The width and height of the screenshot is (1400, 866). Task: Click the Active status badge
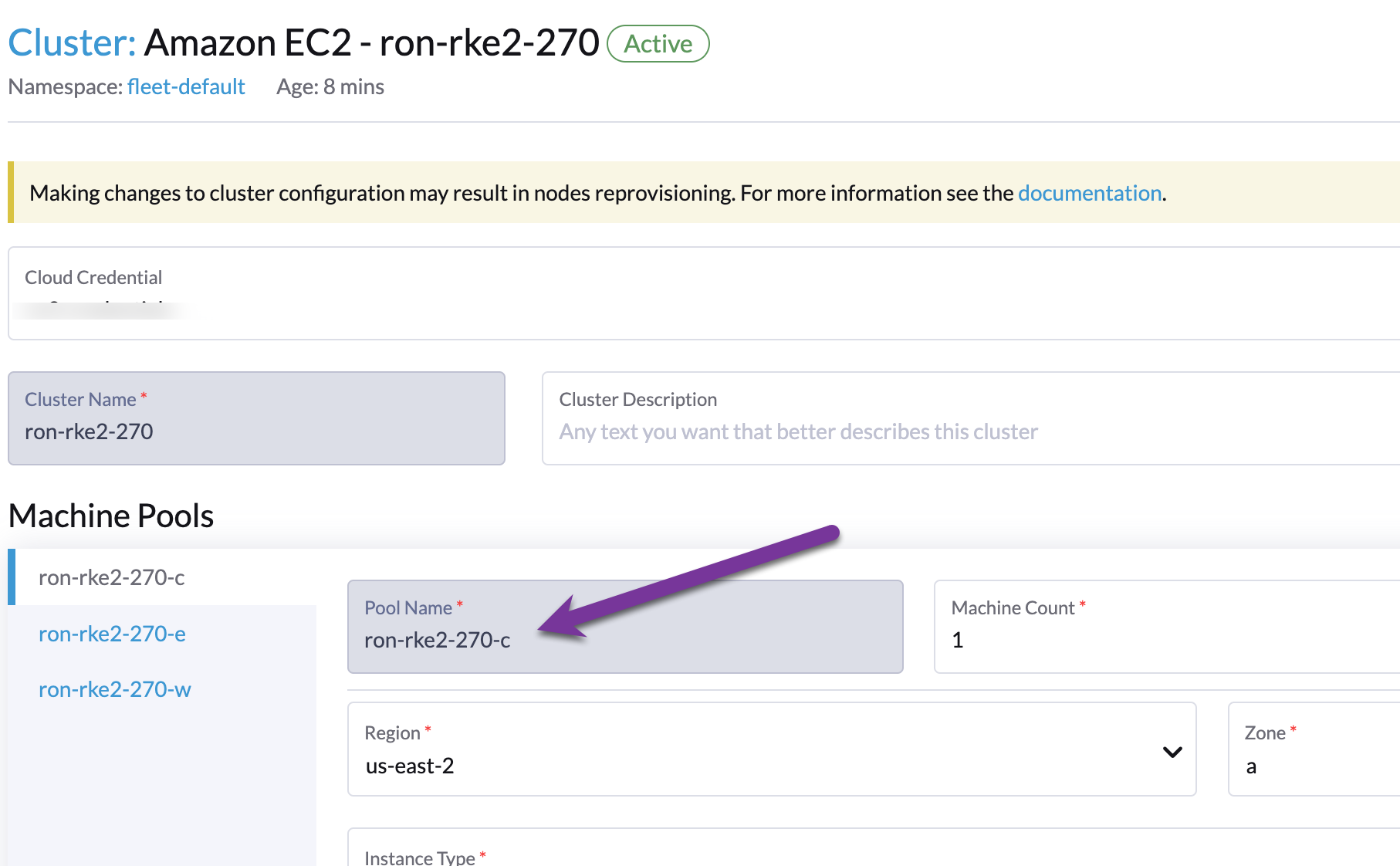(657, 43)
